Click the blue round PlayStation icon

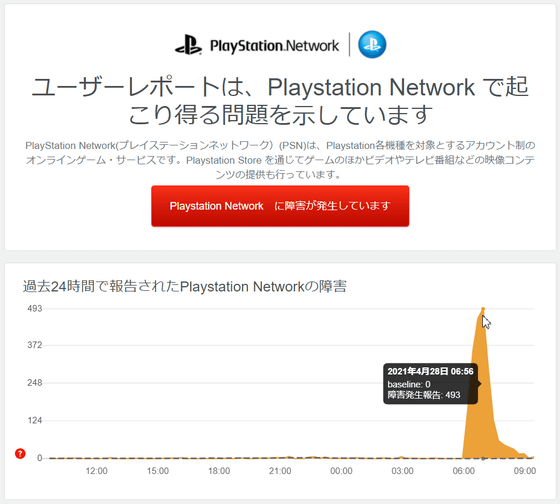click(372, 44)
